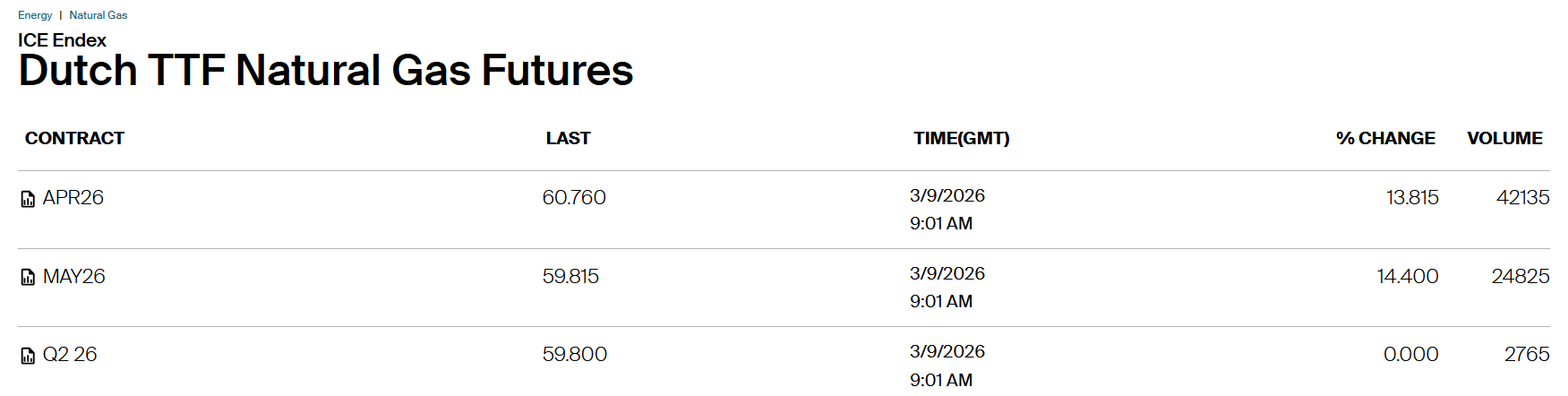
Task: Click the Energy breadcrumb link
Action: coord(35,15)
